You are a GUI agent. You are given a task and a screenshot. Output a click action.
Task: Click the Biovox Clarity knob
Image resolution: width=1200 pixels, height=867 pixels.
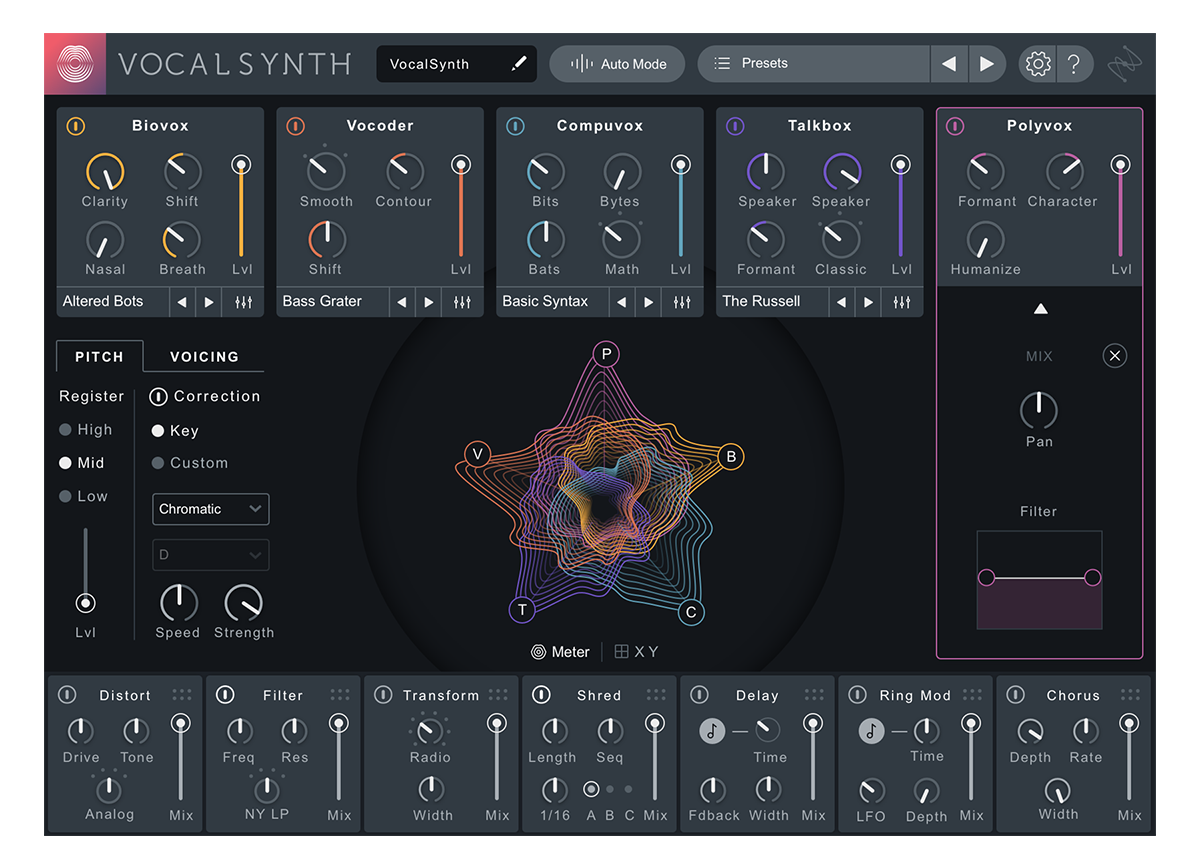point(104,172)
